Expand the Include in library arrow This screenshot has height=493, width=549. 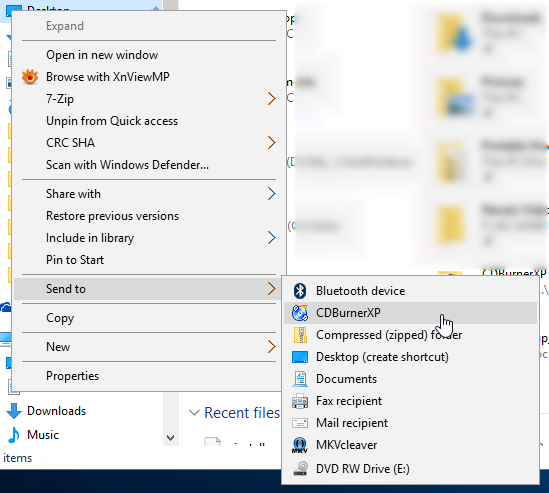272,238
